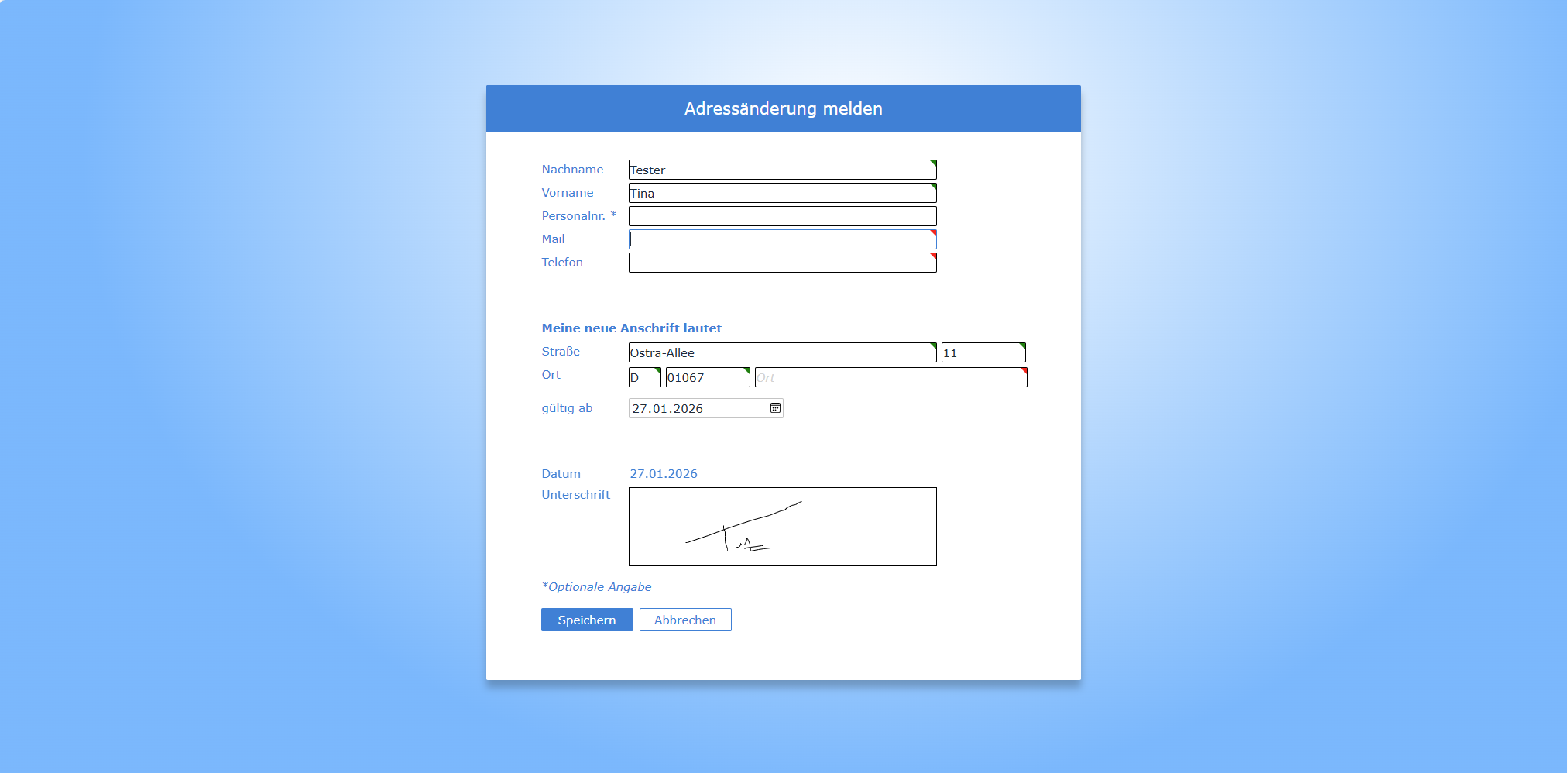This screenshot has width=1568, height=773.
Task: Open the calendar picker for gültig ab
Action: coord(775,408)
